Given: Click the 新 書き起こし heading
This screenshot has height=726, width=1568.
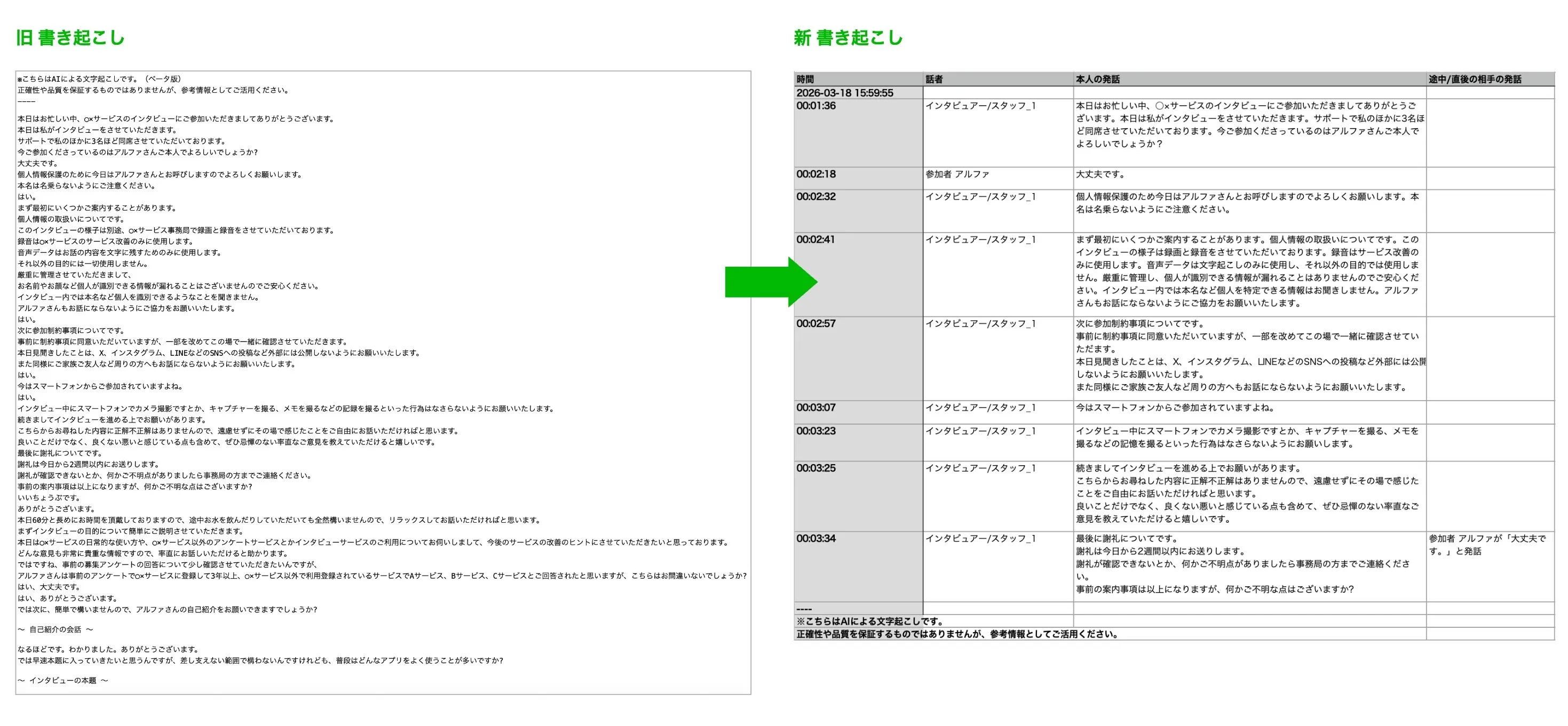Looking at the screenshot, I should click(848, 38).
